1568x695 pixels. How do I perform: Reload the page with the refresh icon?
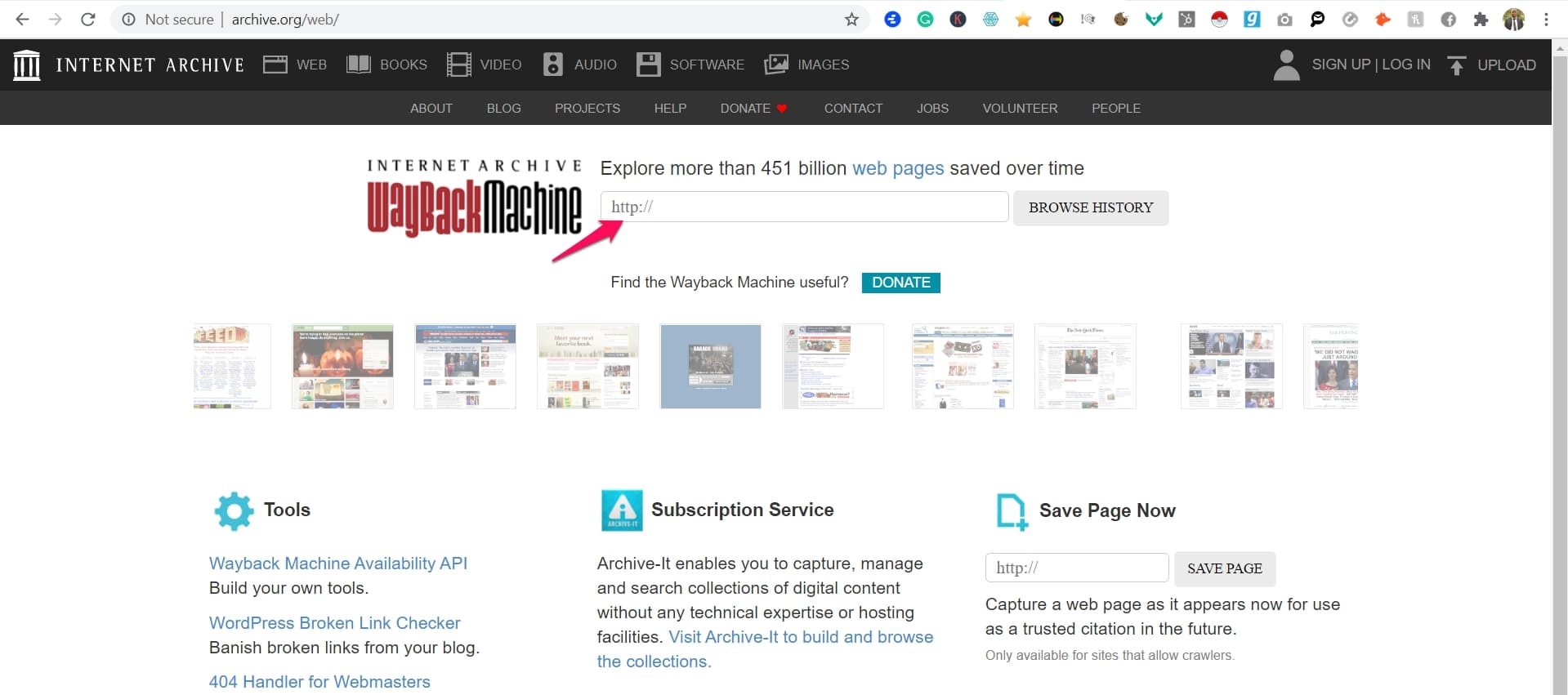[x=88, y=19]
